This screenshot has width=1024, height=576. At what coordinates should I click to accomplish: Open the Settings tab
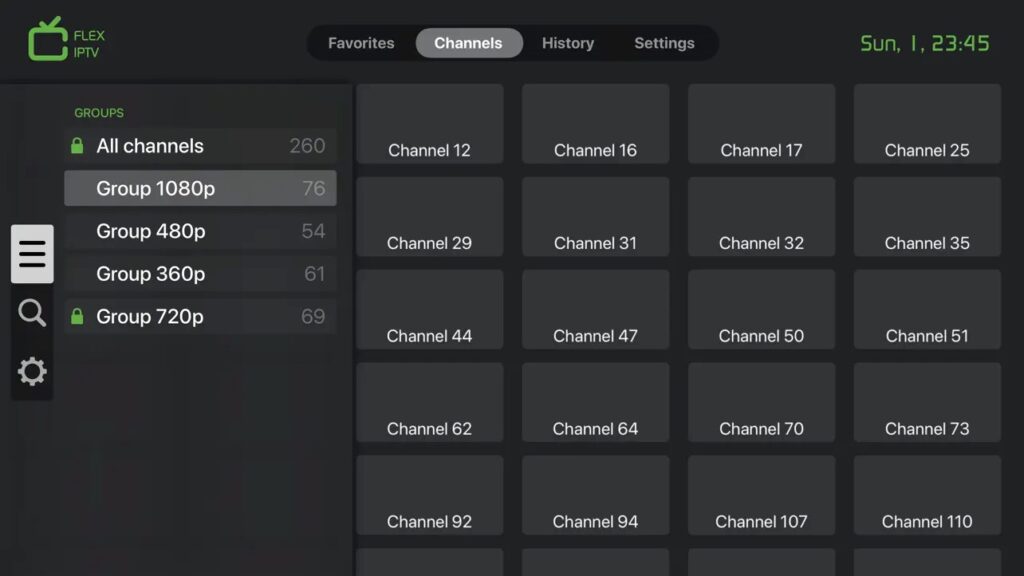[663, 43]
